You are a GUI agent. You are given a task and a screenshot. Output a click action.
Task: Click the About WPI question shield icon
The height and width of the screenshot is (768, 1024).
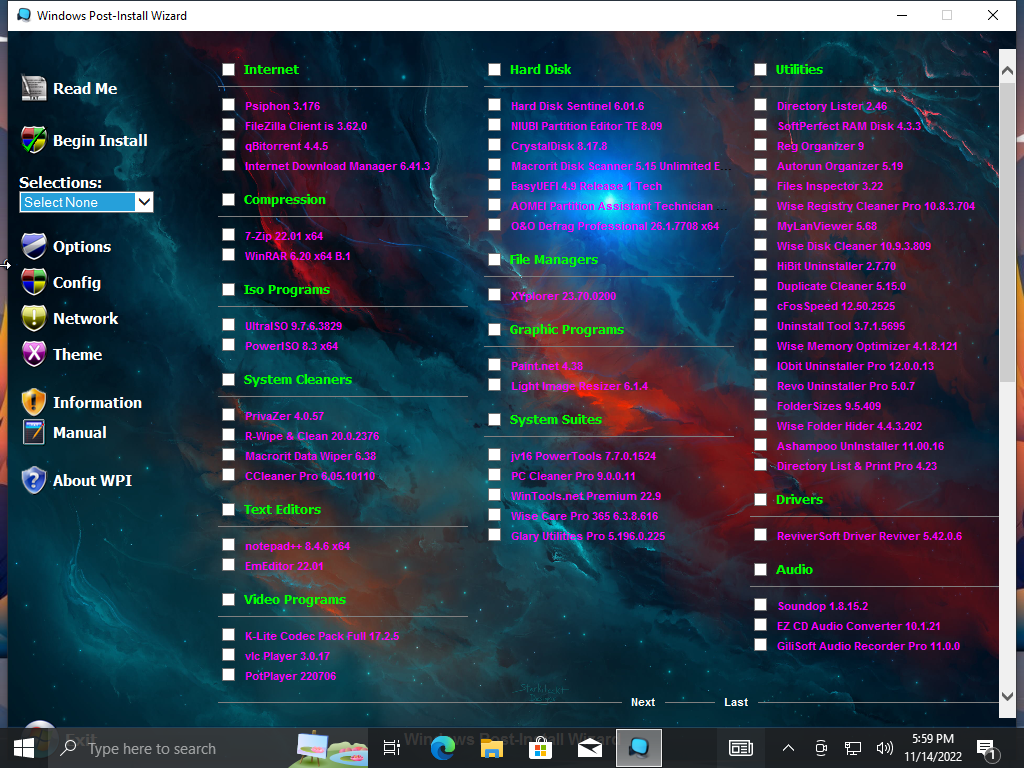point(34,480)
